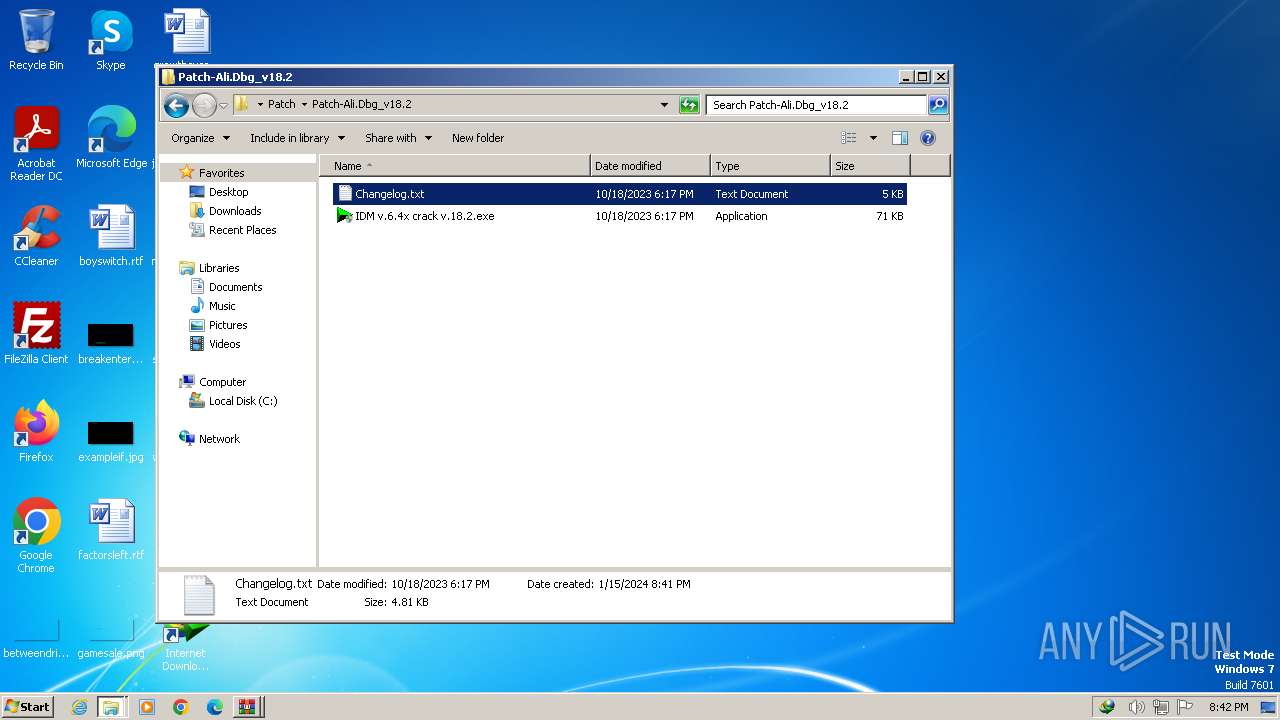1280x720 pixels.
Task: Open factorsleft.rtf desktop file
Action: tap(111, 529)
